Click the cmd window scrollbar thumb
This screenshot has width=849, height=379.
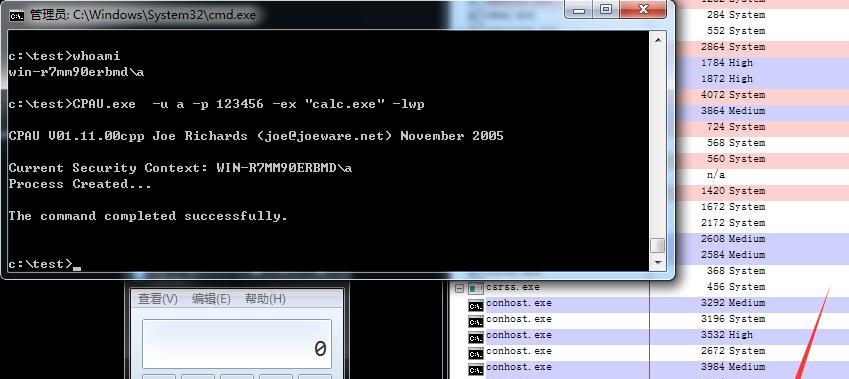[658, 245]
